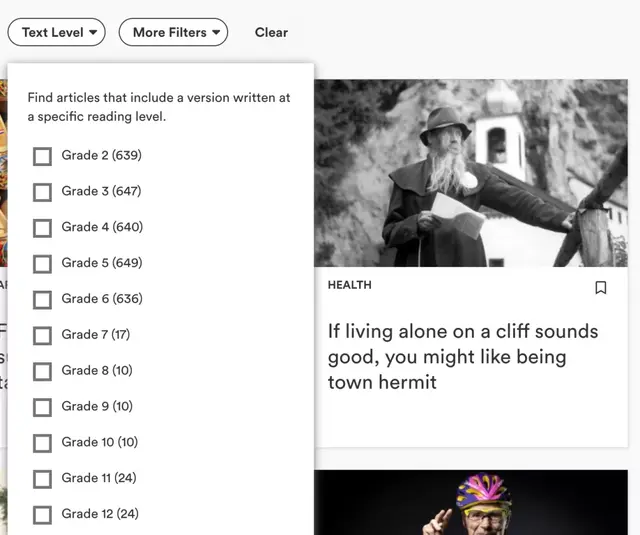Check the Grade 11 box
Image resolution: width=640 pixels, height=535 pixels.
pyautogui.click(x=42, y=479)
